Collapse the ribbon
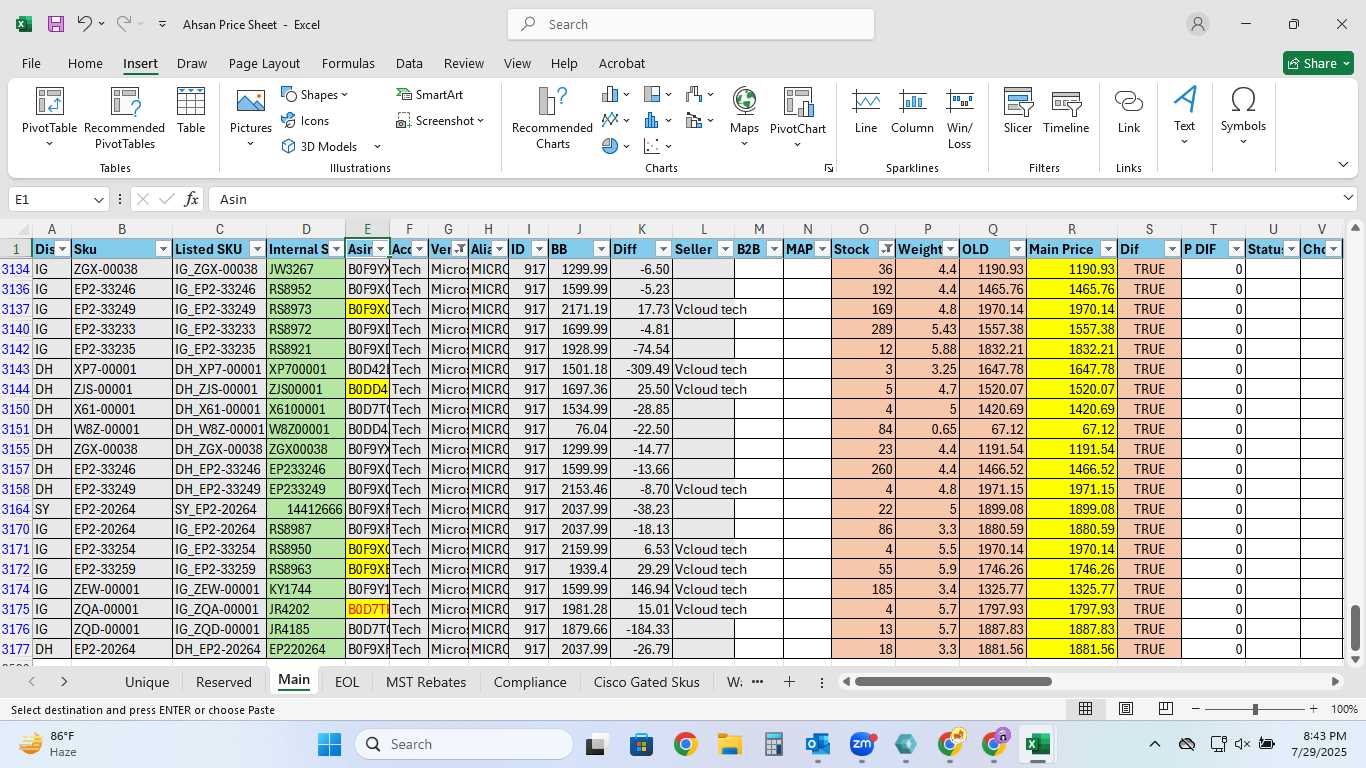 click(1342, 164)
